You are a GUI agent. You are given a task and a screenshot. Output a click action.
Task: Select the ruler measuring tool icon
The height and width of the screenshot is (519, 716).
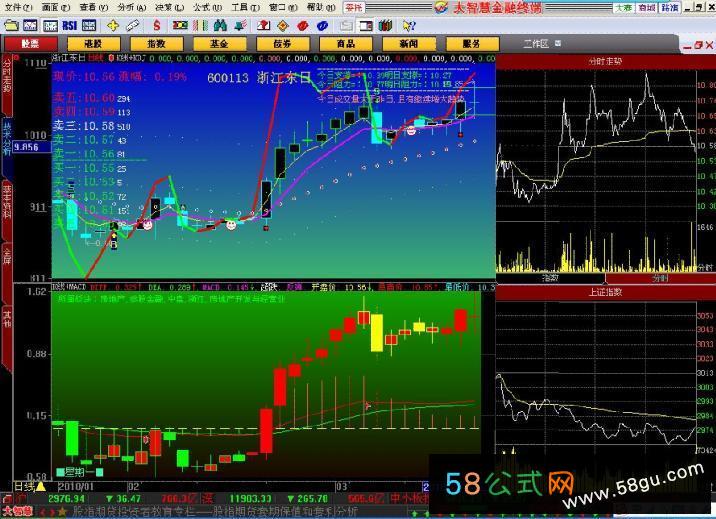click(x=132, y=26)
